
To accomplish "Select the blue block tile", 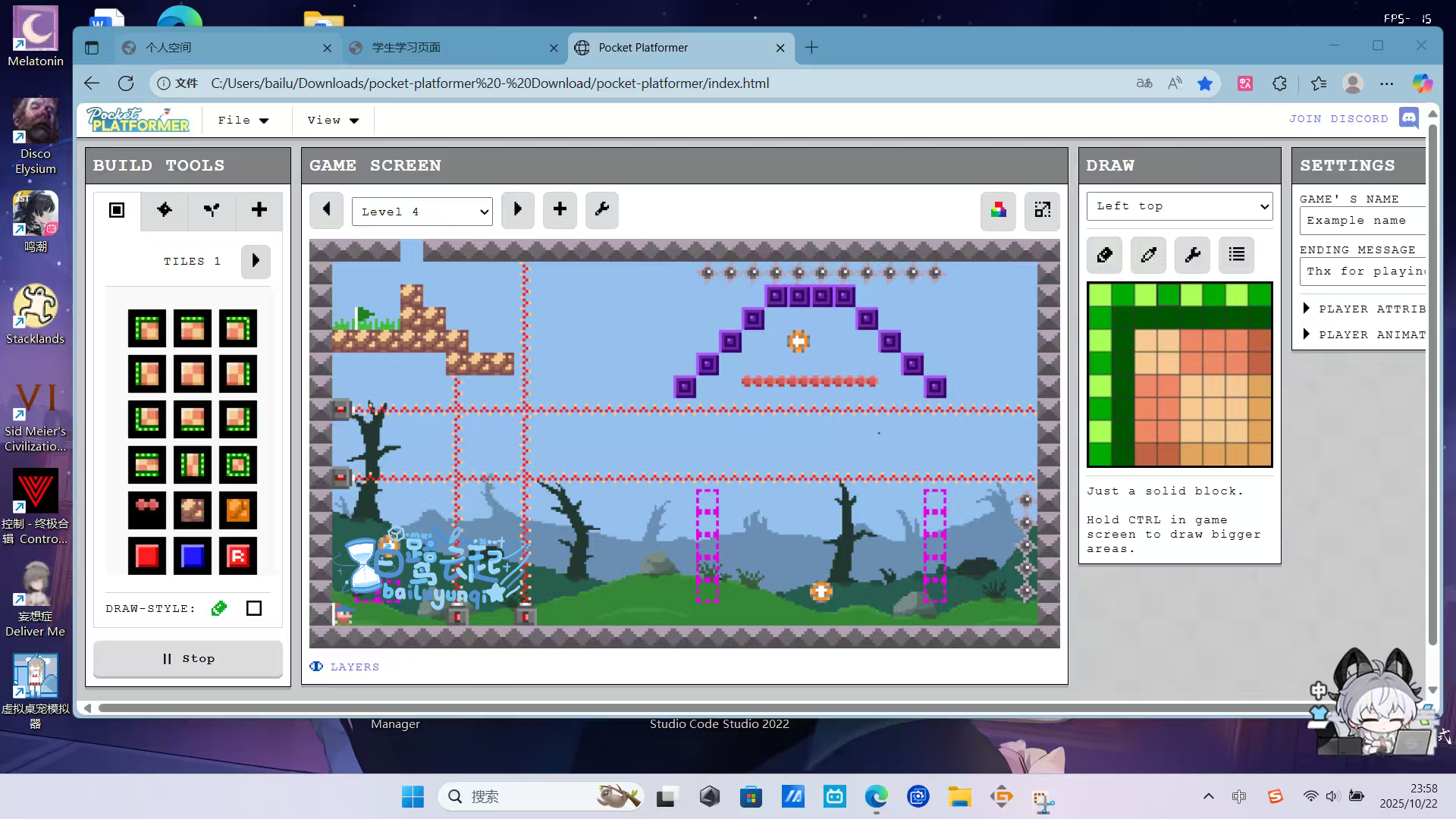I will tap(193, 556).
